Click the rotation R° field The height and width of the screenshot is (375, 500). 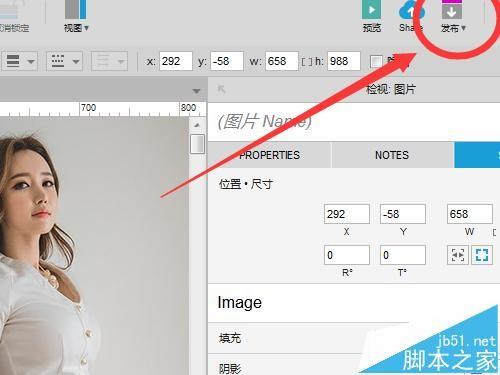tap(347, 255)
